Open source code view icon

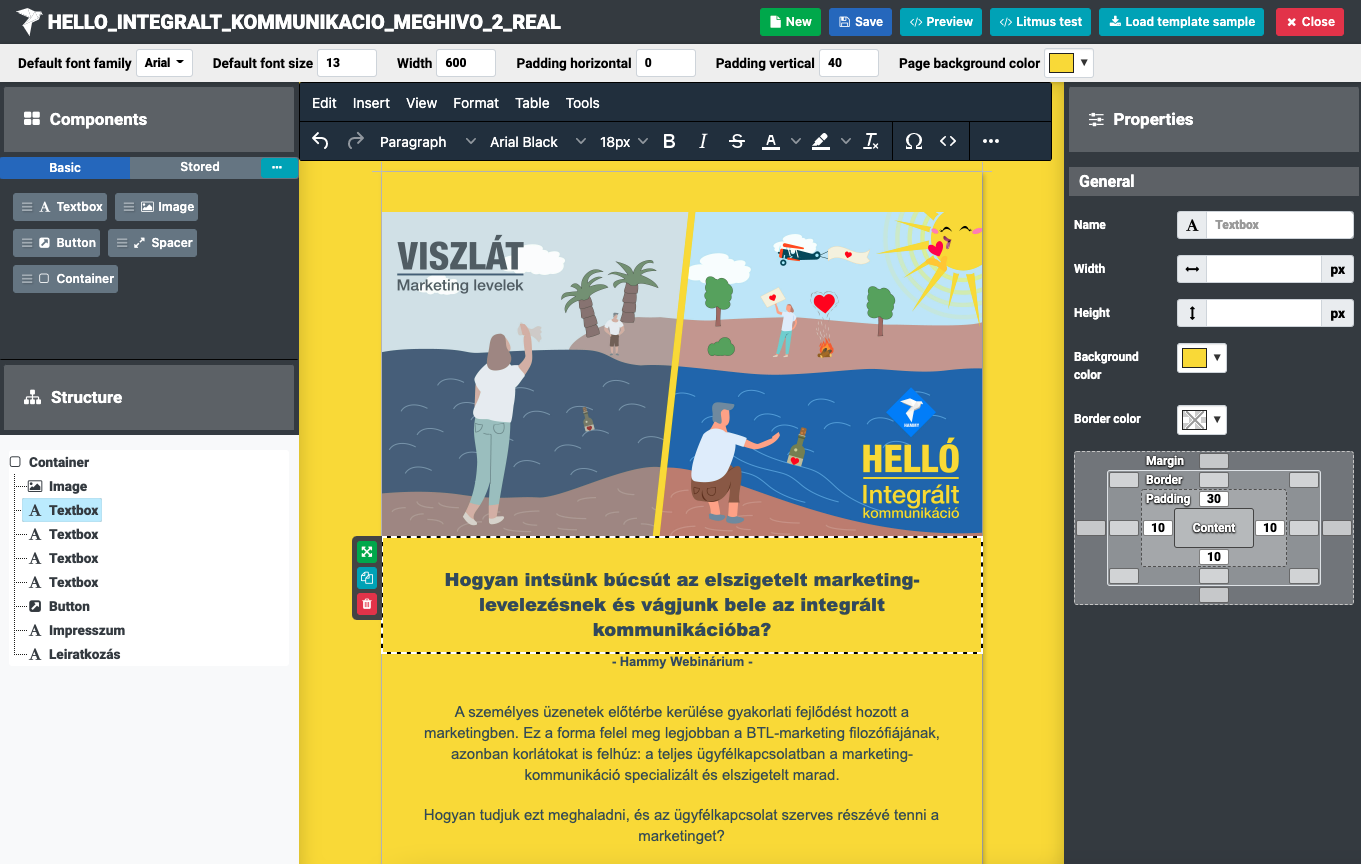tap(948, 141)
